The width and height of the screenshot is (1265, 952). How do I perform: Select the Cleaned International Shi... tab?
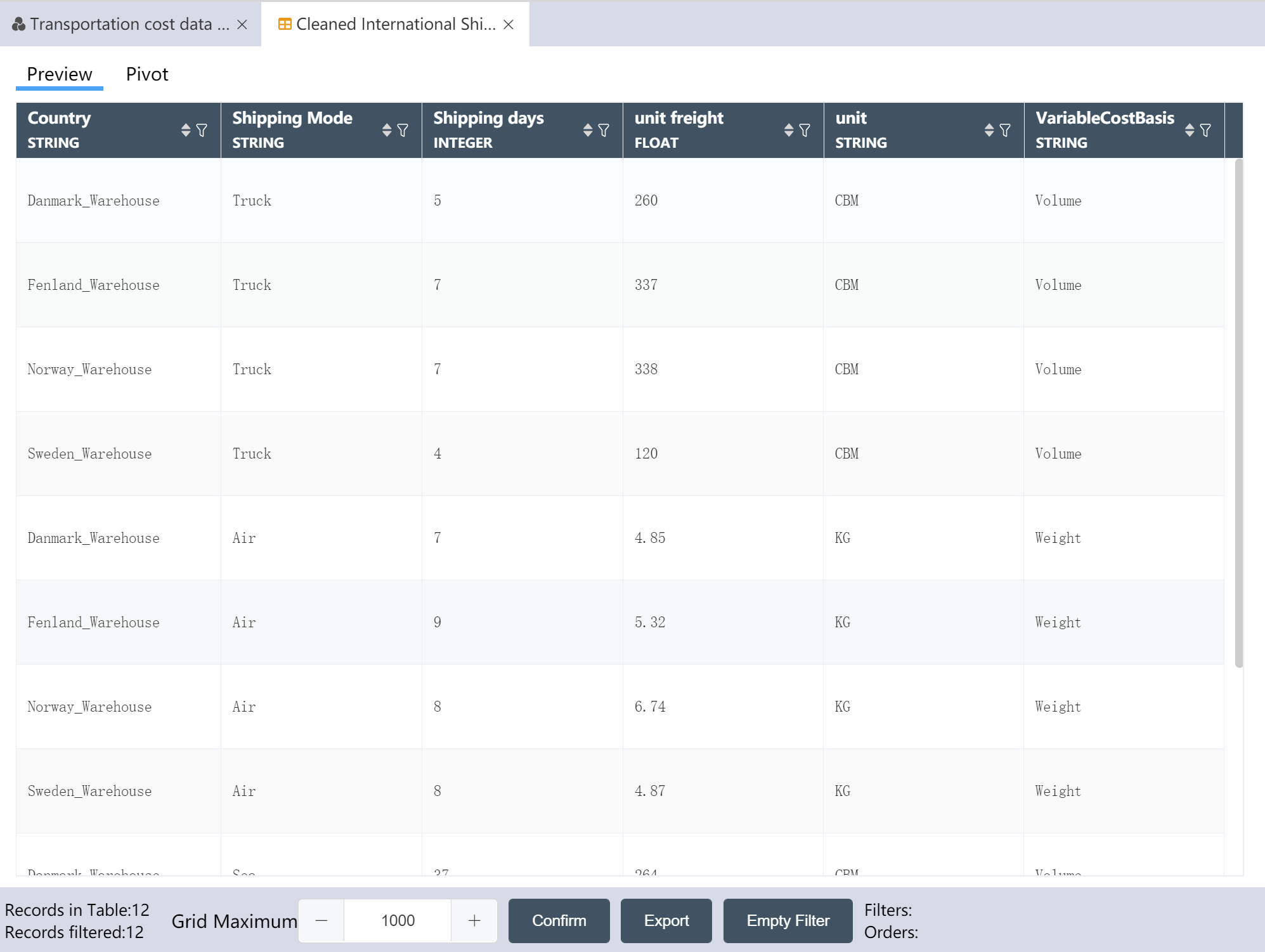(396, 24)
